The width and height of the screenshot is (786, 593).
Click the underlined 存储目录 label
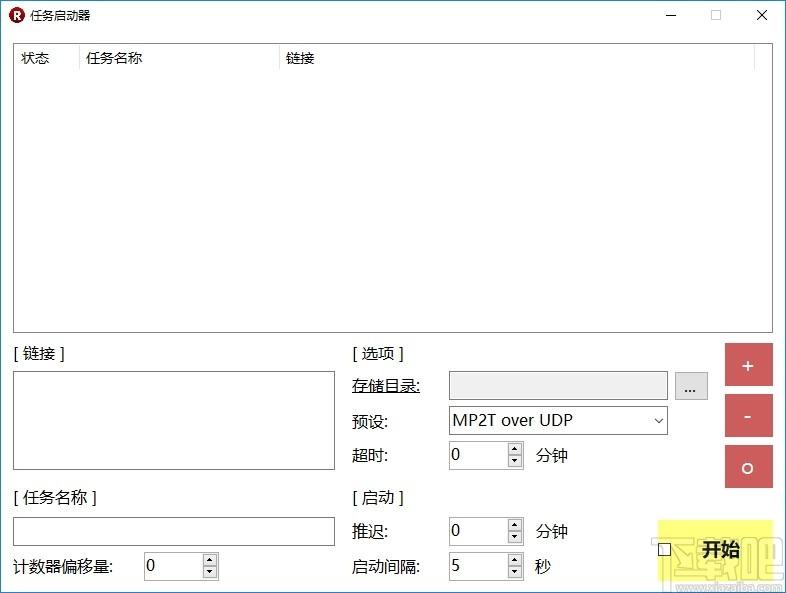385,385
